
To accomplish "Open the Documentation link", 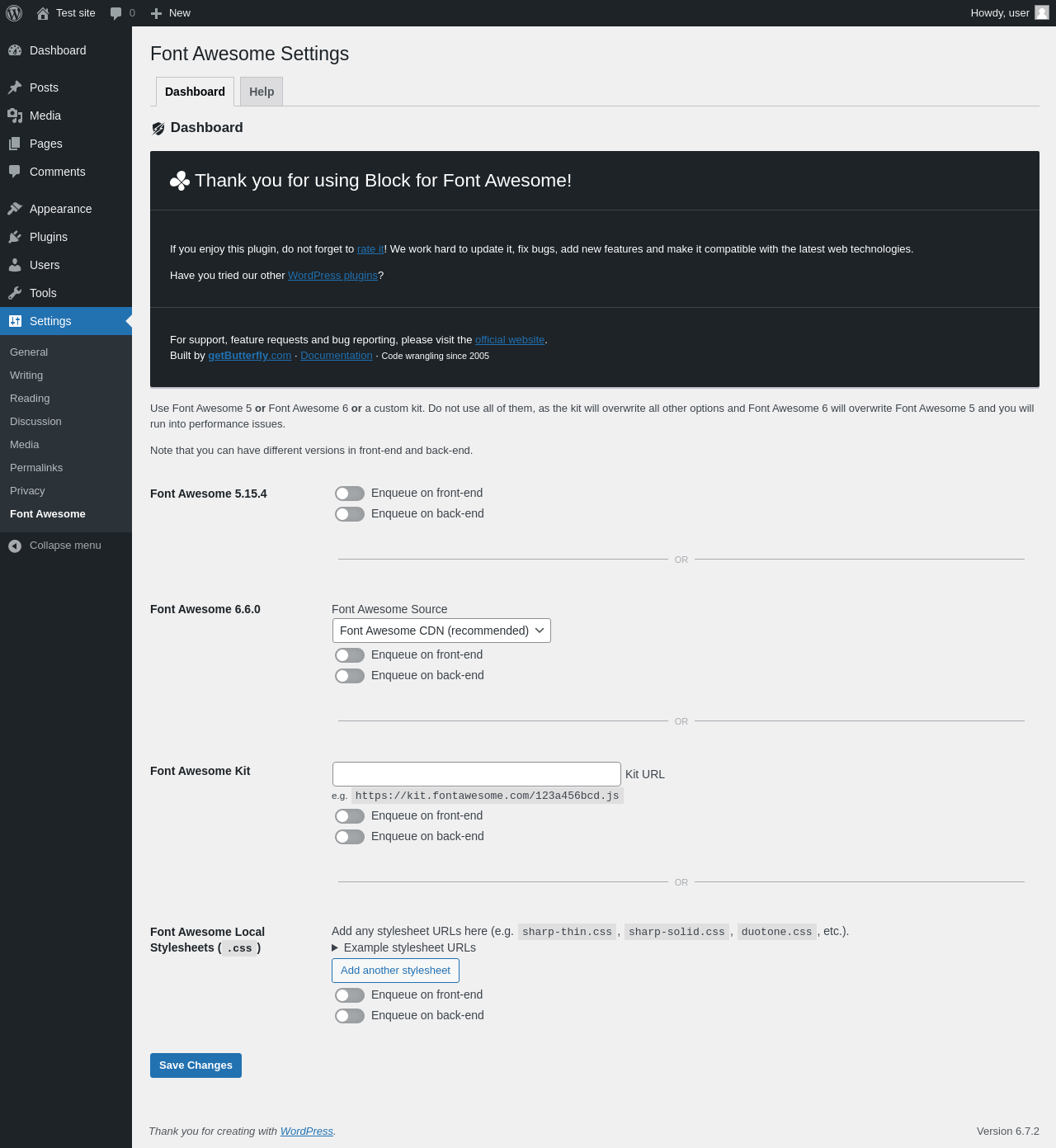I will click(337, 356).
